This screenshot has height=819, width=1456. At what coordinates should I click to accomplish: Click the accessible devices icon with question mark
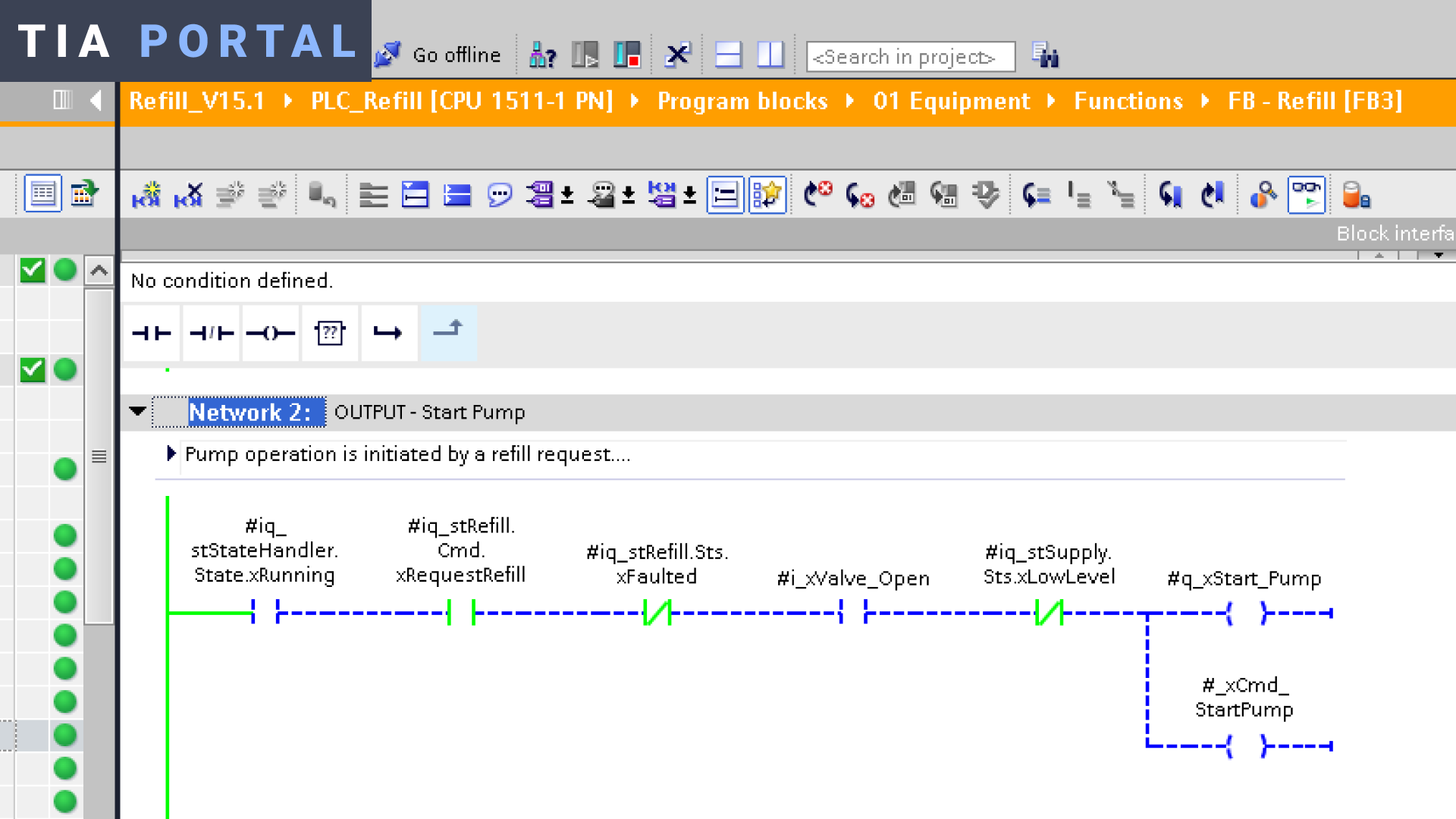coord(543,55)
